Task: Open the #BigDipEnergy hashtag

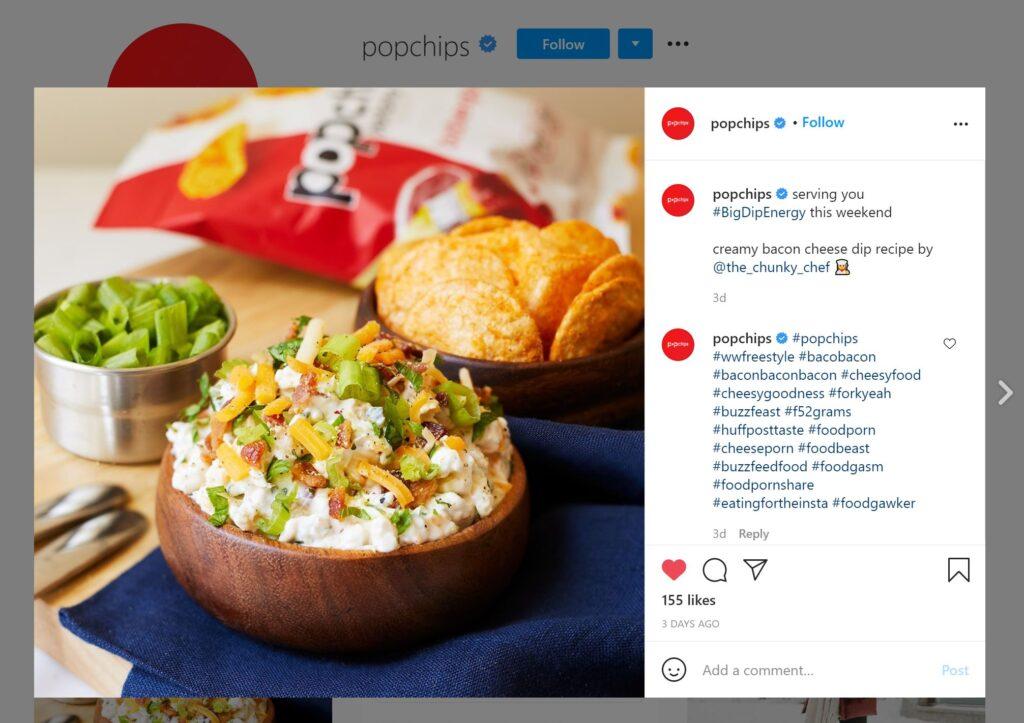Action: pos(759,212)
